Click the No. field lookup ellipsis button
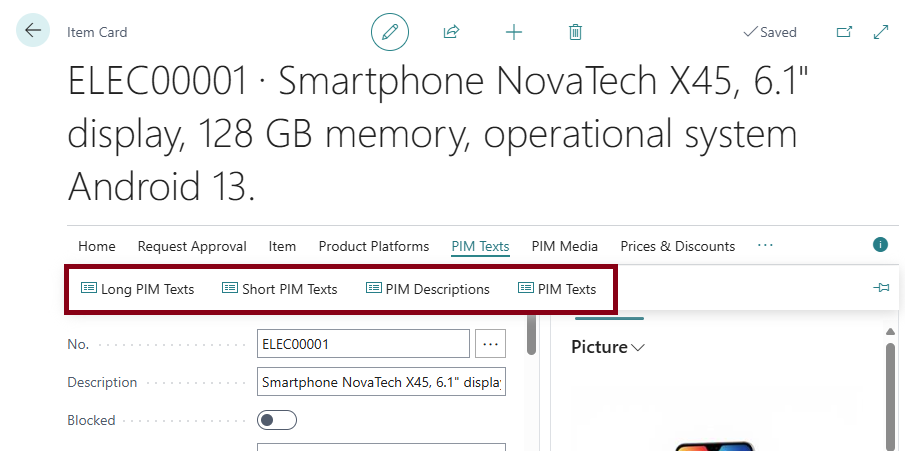Screen dimensions: 905x451 490,344
